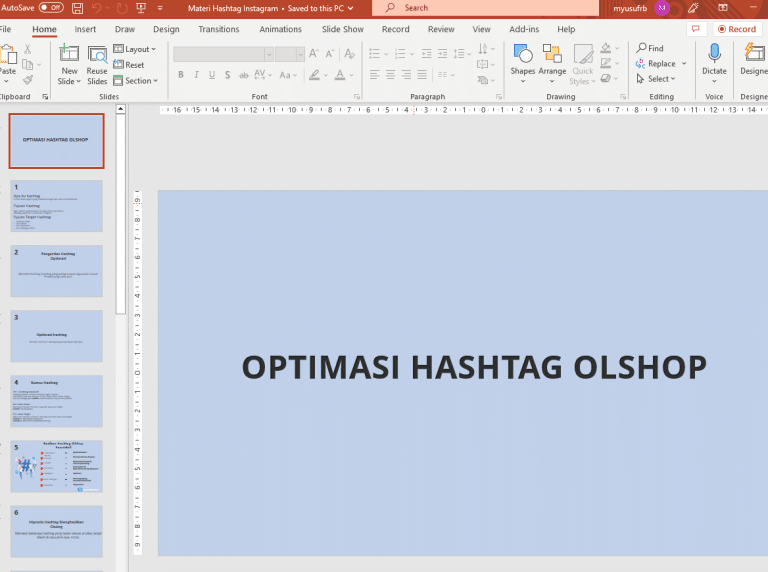Viewport: 768px width, 572px height.
Task: Start presentation from beginning icon
Action: (x=140, y=7)
